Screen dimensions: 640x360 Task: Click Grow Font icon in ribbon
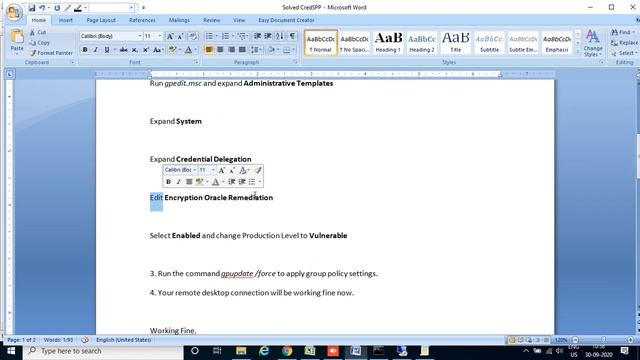click(x=170, y=36)
